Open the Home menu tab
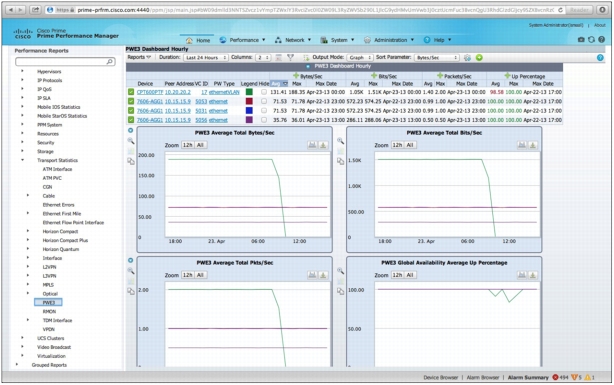The height and width of the screenshot is (385, 614). point(198,40)
